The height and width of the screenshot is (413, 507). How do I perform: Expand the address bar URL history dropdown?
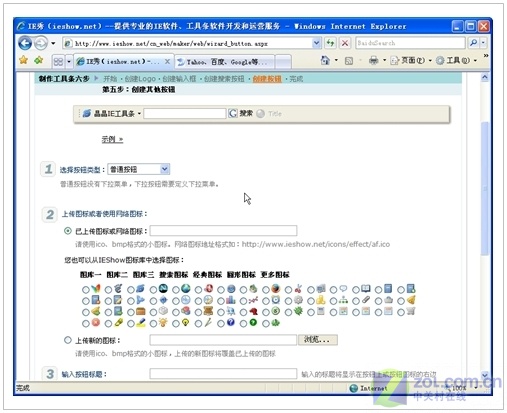(316, 43)
